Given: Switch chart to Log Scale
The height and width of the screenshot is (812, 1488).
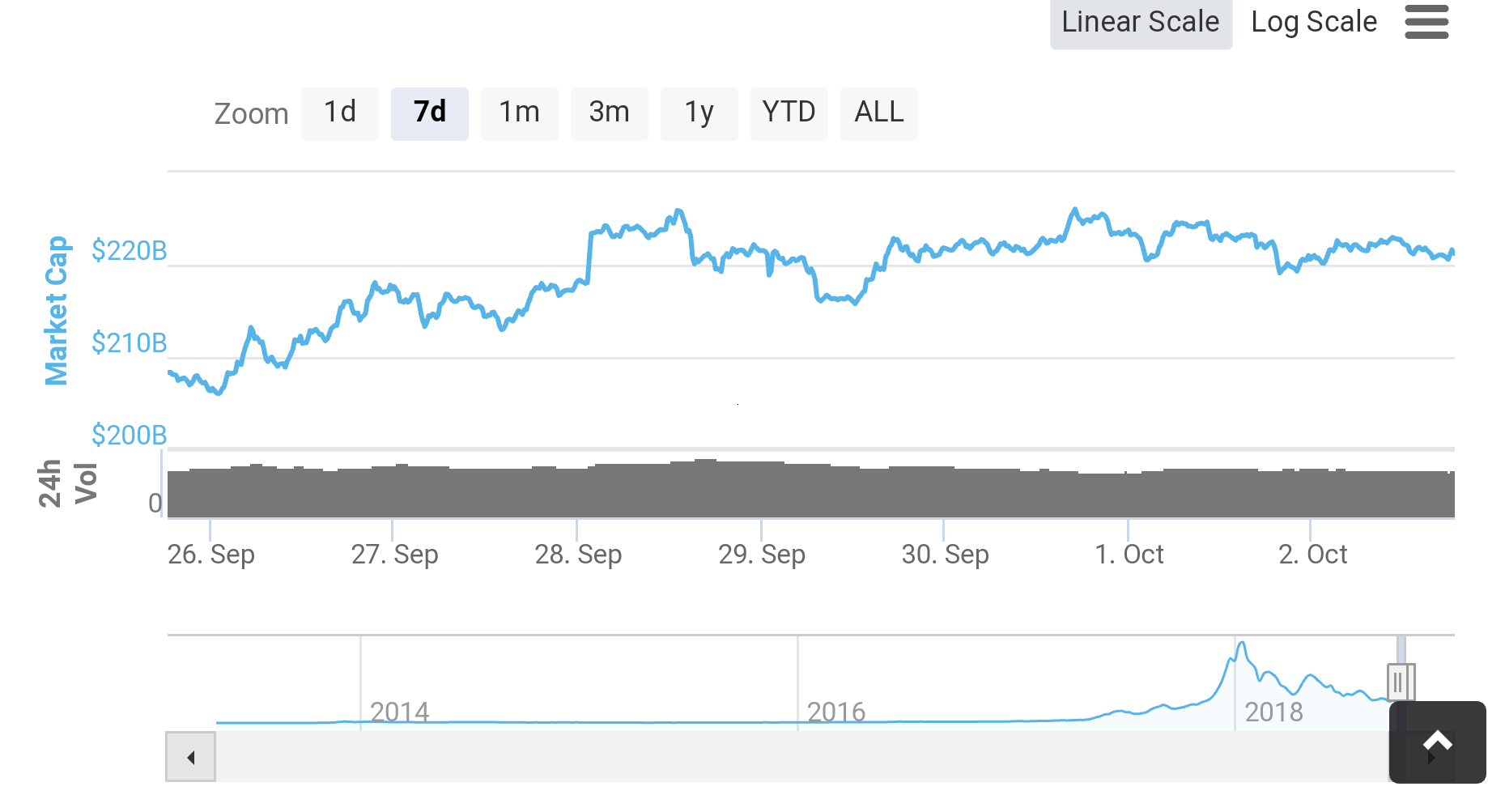Looking at the screenshot, I should (1313, 23).
